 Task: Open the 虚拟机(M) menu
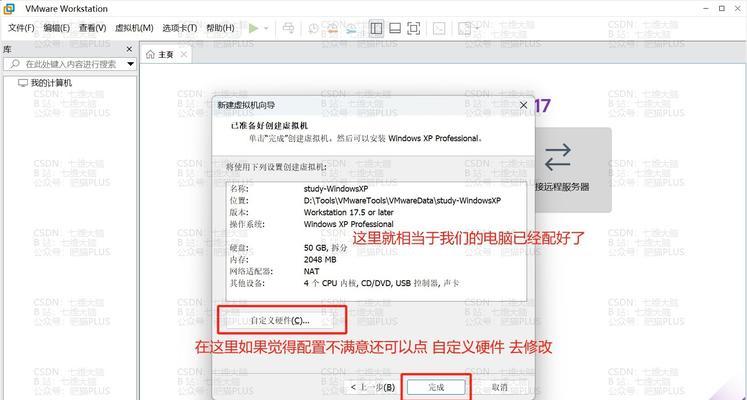pos(134,28)
